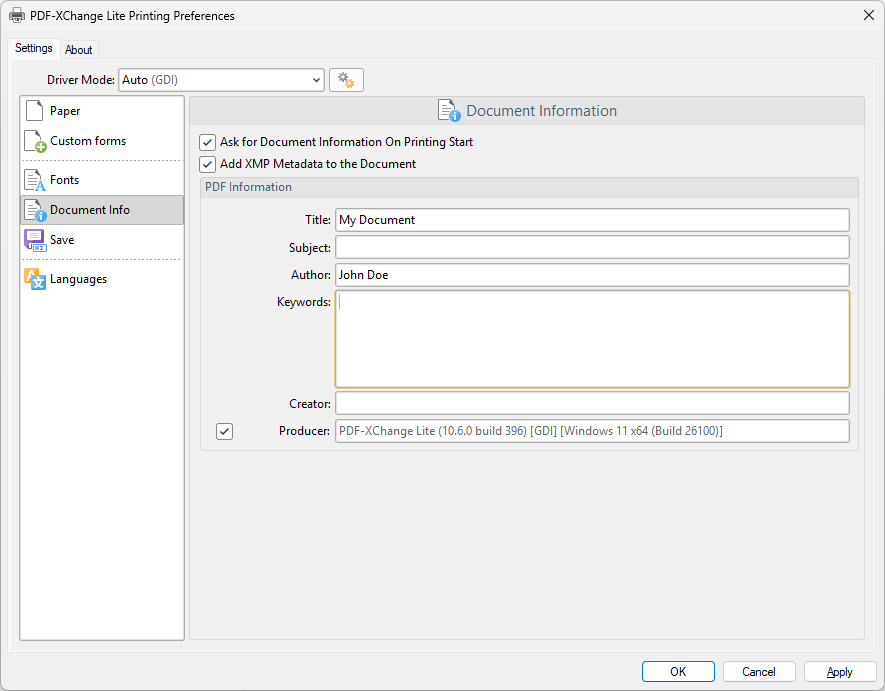
Task: Switch to the About tab
Action: coord(79,50)
